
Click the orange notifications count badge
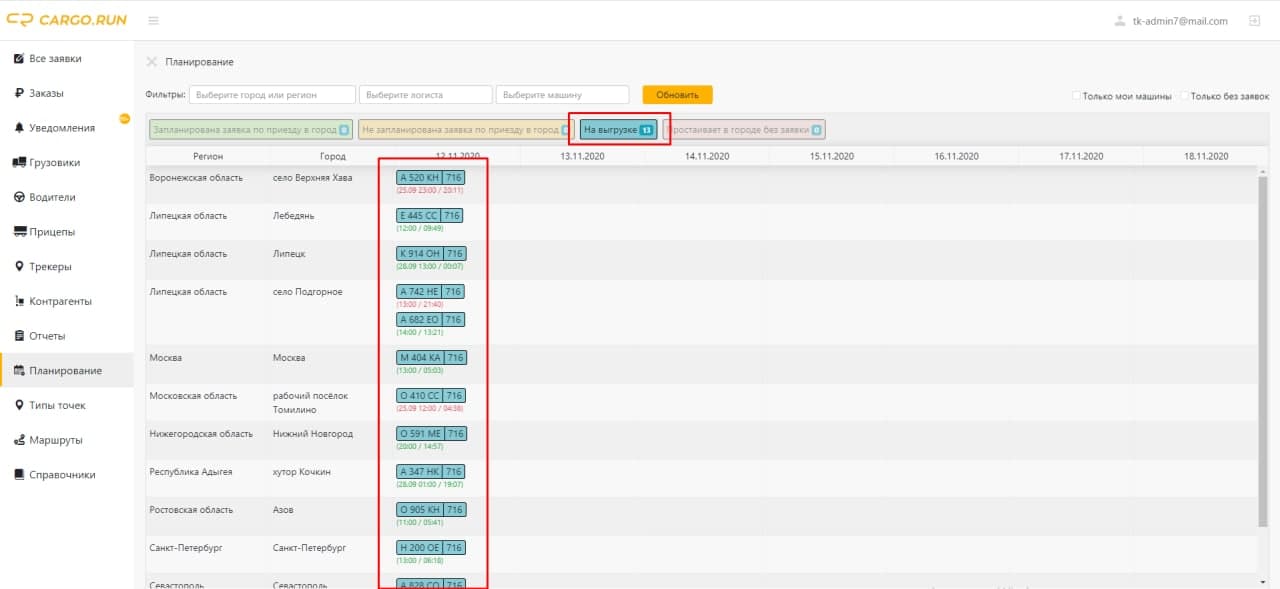coord(125,119)
